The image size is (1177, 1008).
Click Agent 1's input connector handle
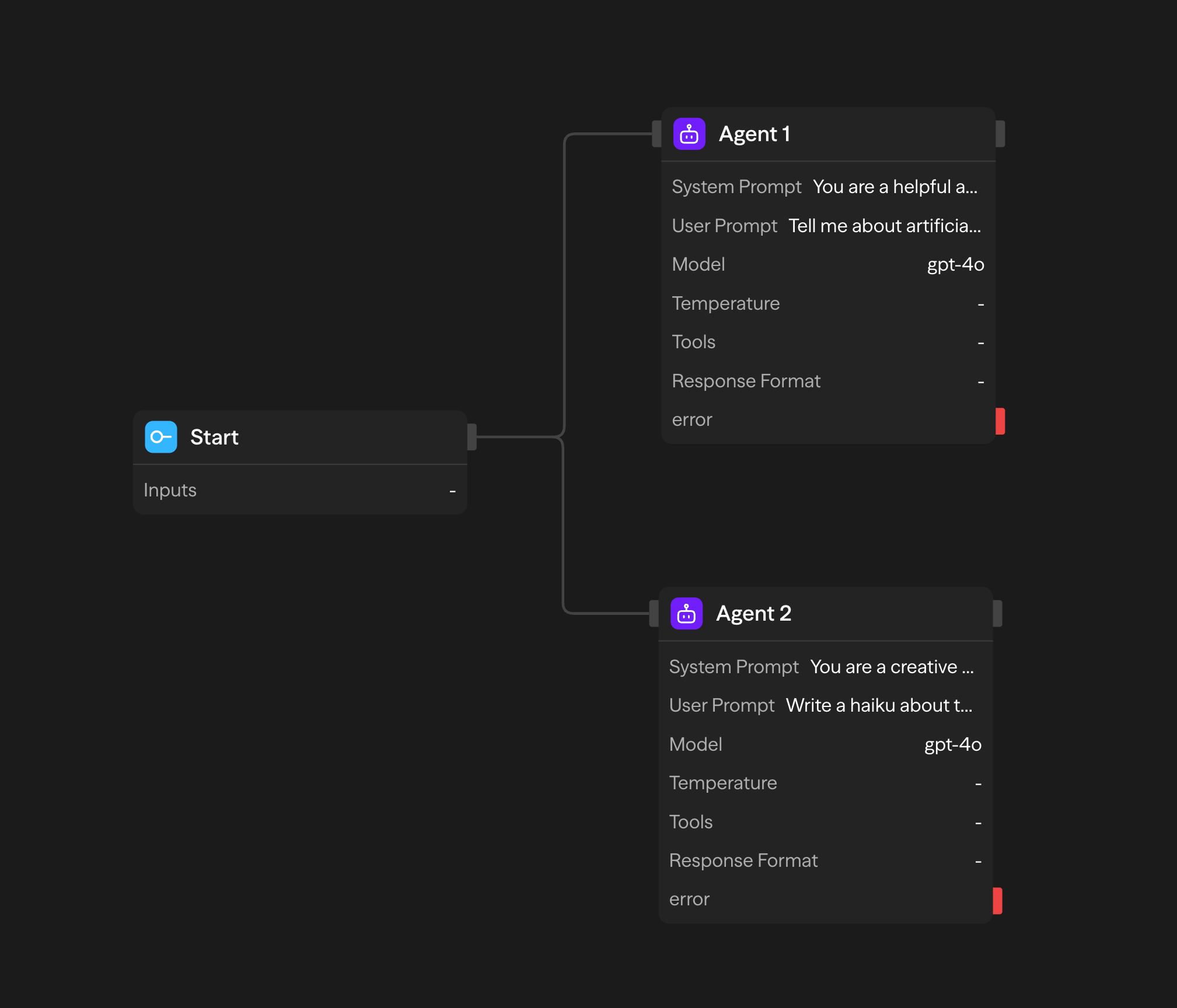(656, 134)
